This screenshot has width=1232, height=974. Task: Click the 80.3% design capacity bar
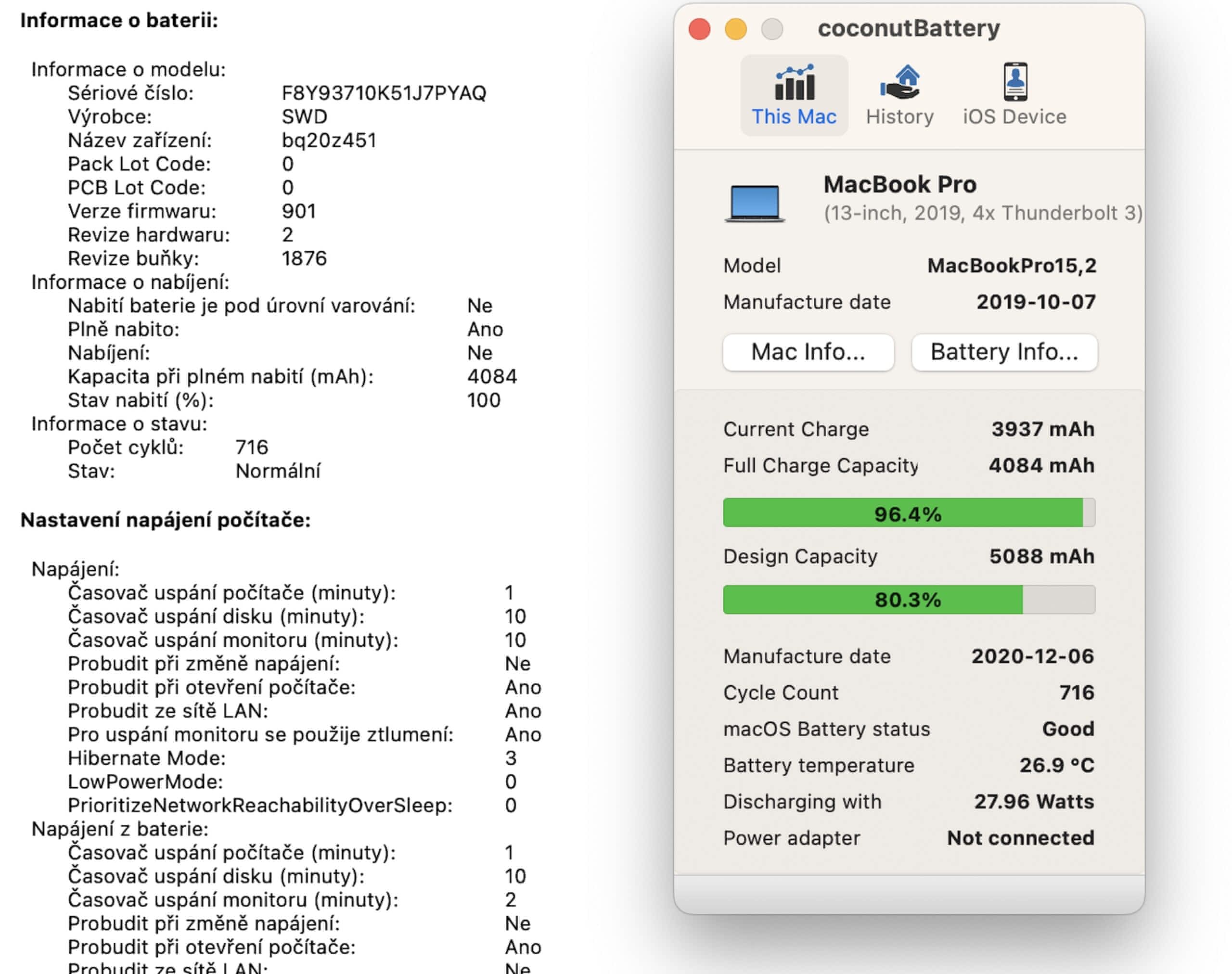[908, 599]
